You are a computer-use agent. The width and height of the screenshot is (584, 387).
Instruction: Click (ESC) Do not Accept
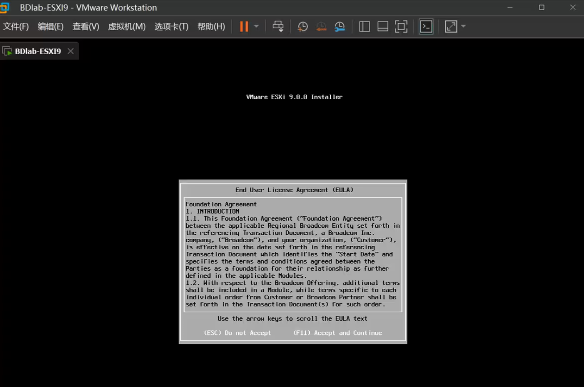pyautogui.click(x=237, y=333)
